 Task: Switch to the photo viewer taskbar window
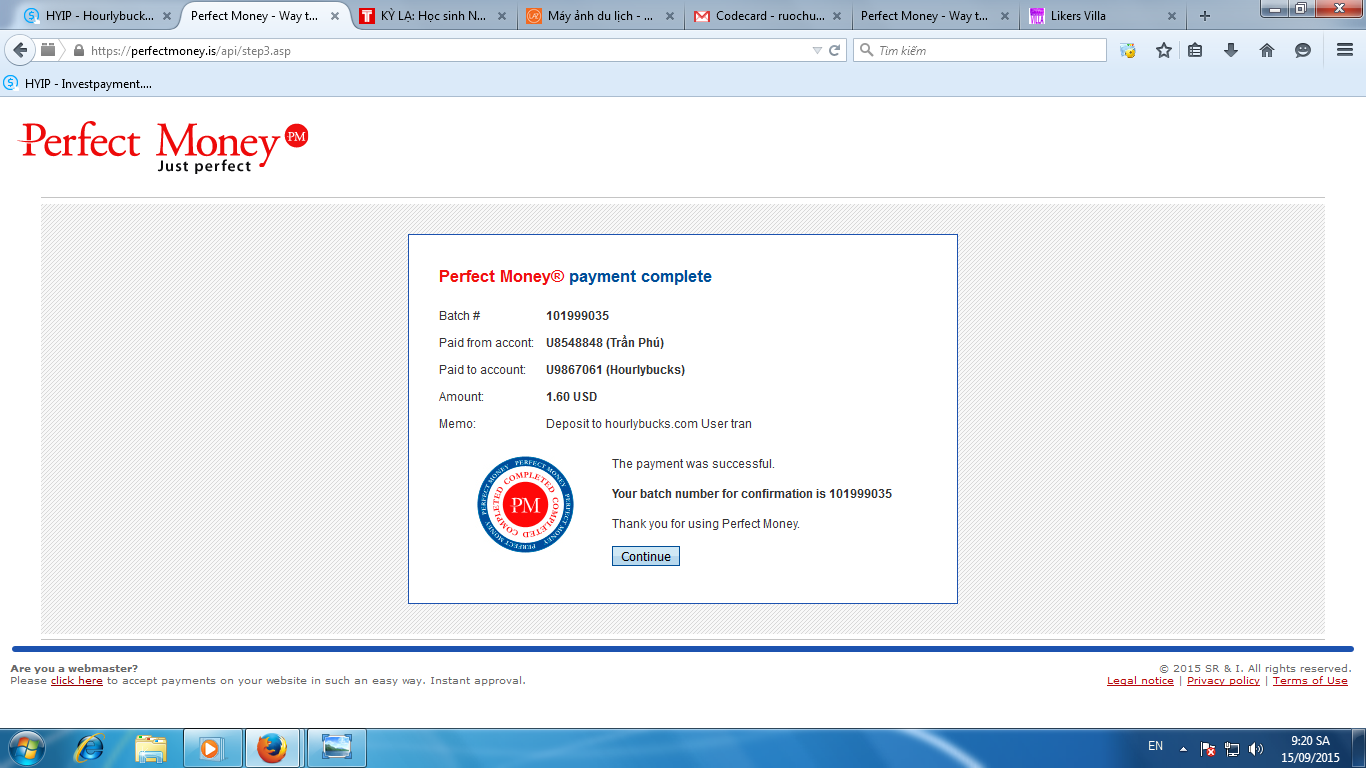[x=337, y=748]
